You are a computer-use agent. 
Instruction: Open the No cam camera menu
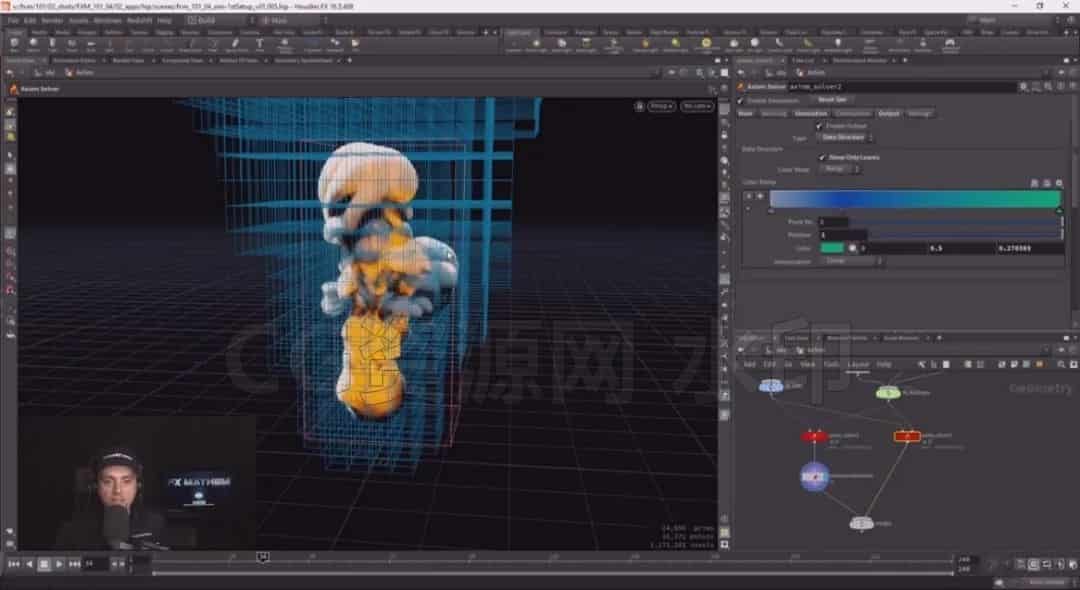click(x=696, y=106)
